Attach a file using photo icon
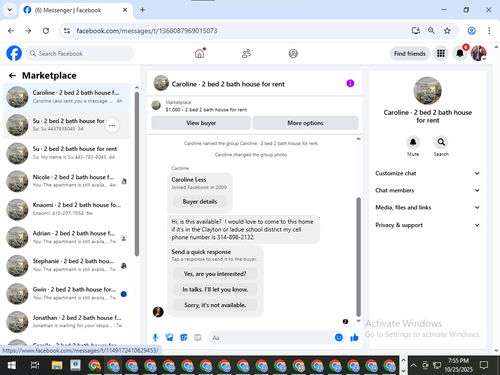The image size is (500, 375). pos(169,338)
